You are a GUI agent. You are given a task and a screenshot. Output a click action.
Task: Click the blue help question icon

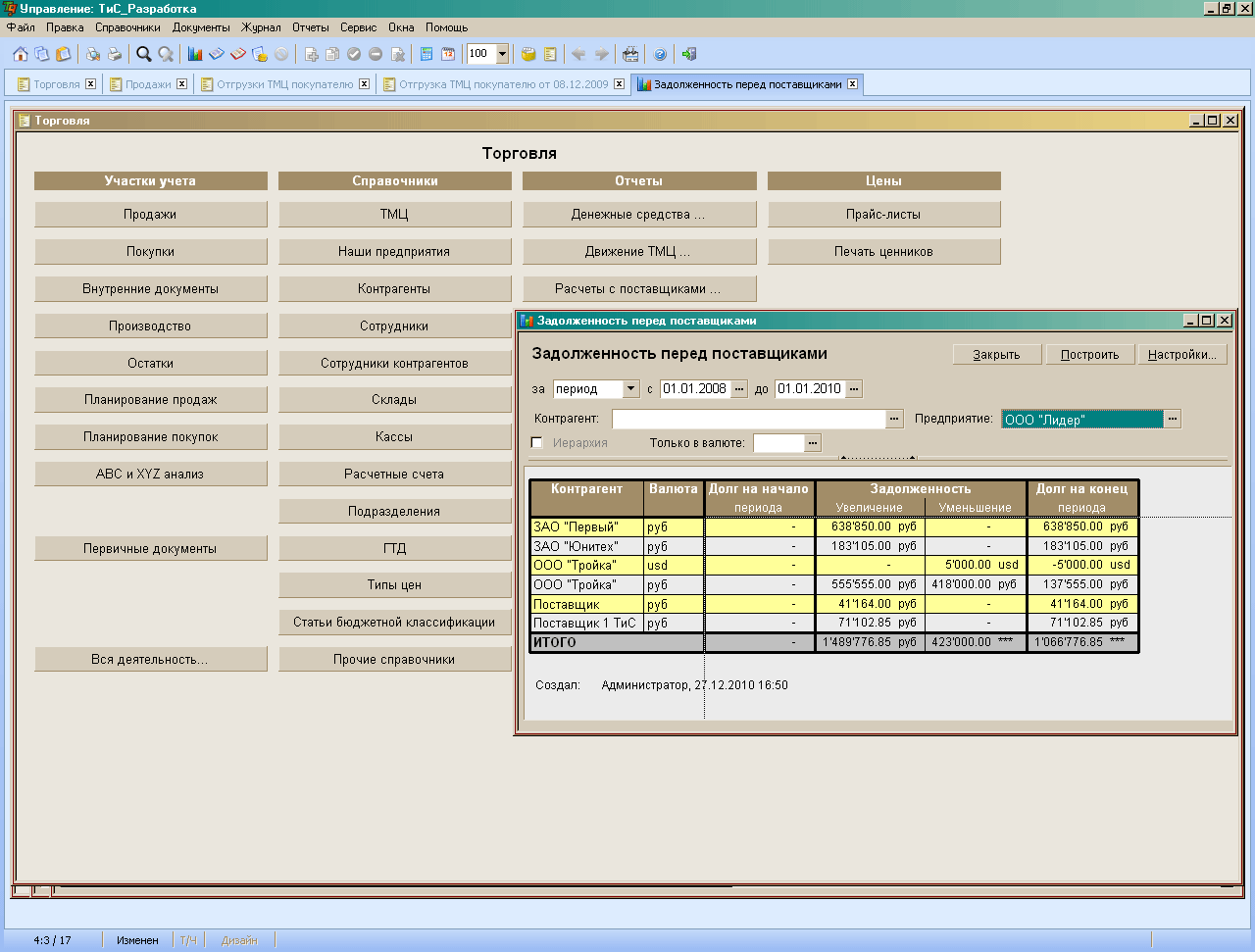(660, 54)
